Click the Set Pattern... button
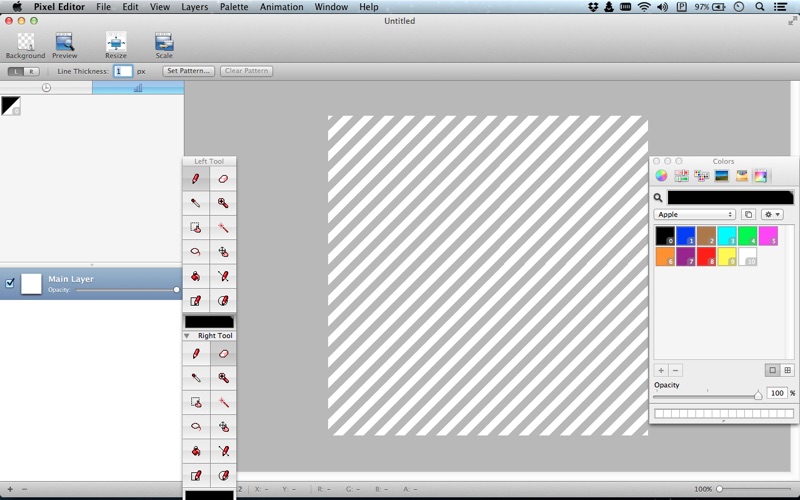Viewport: 800px width, 500px height. coord(189,71)
